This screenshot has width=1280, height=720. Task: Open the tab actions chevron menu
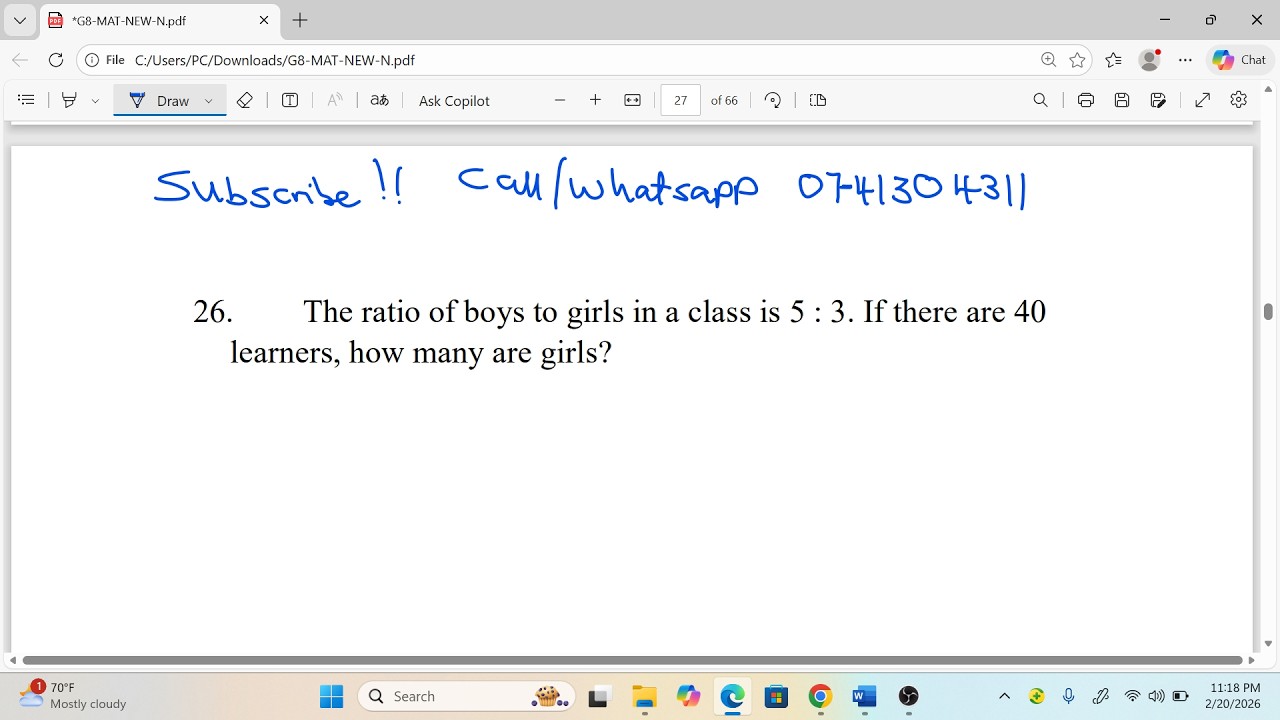pyautogui.click(x=19, y=20)
